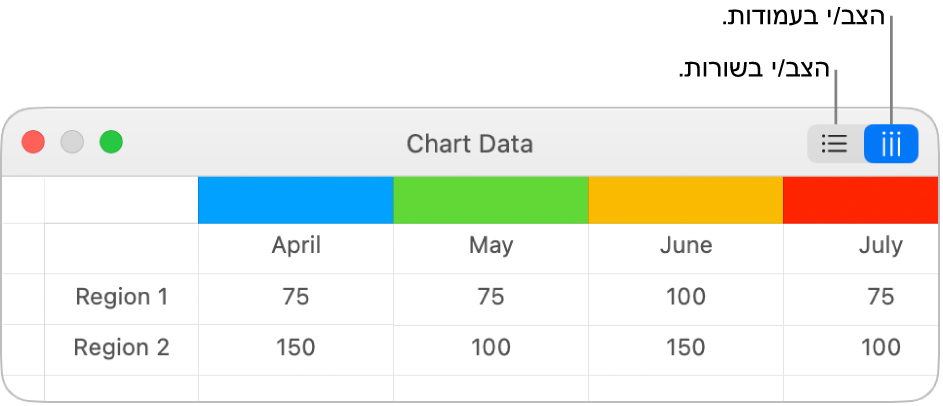943x406 pixels.
Task: Select the May column header cell
Action: 491,245
